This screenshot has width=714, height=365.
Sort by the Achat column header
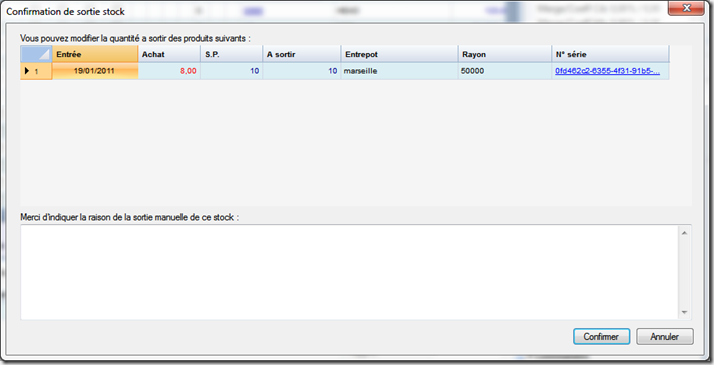coord(169,54)
